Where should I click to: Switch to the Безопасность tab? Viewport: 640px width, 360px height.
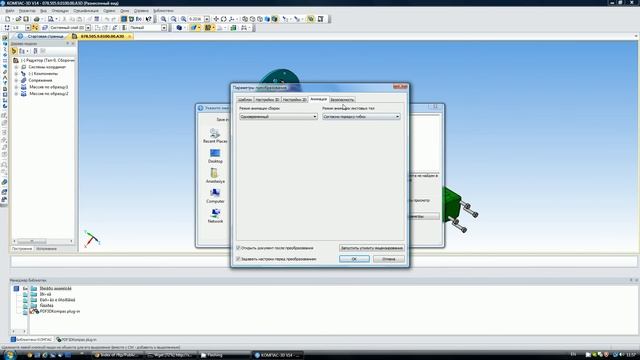[342, 100]
